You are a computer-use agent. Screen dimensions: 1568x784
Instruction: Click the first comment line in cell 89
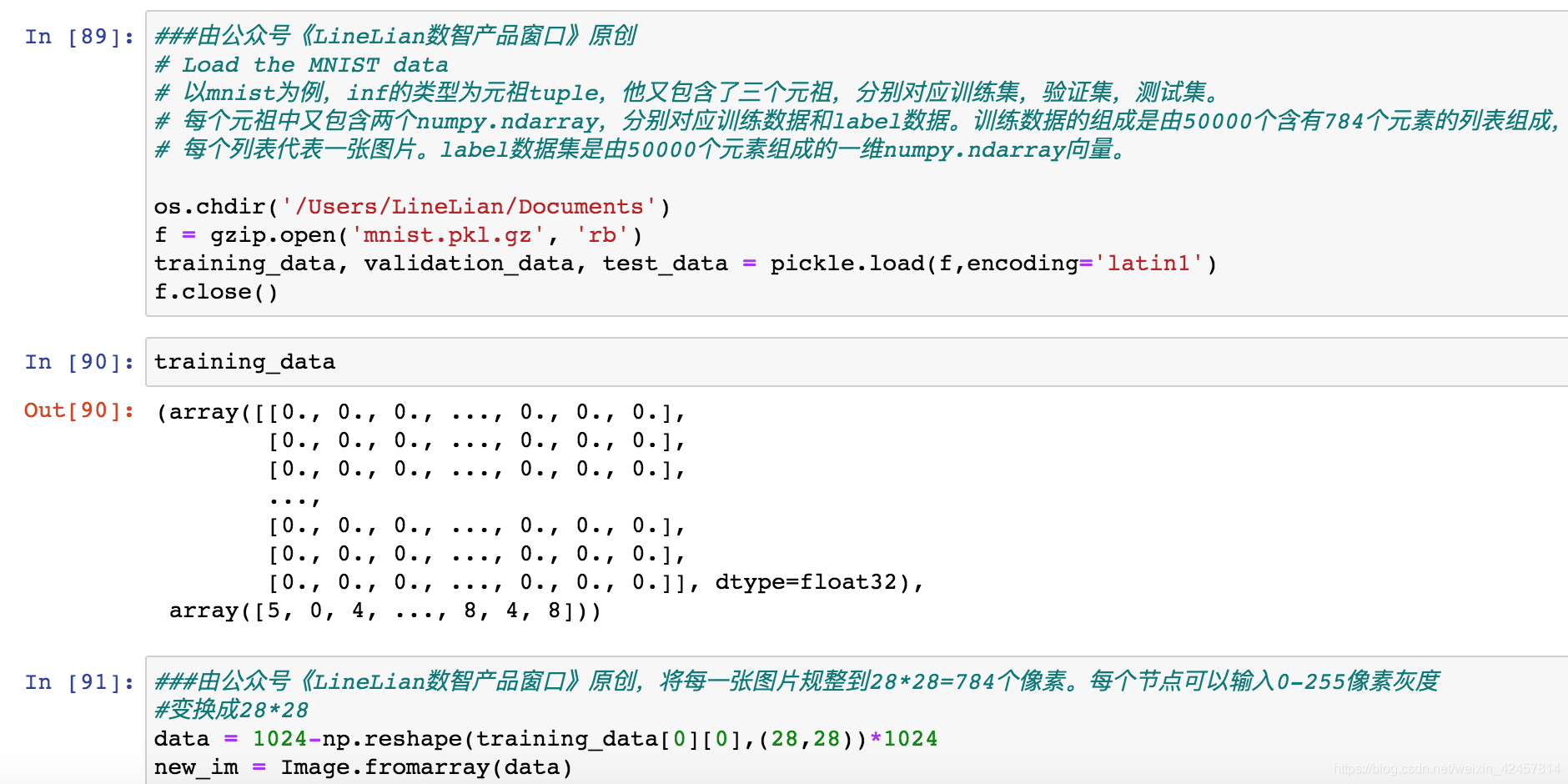[x=395, y=36]
